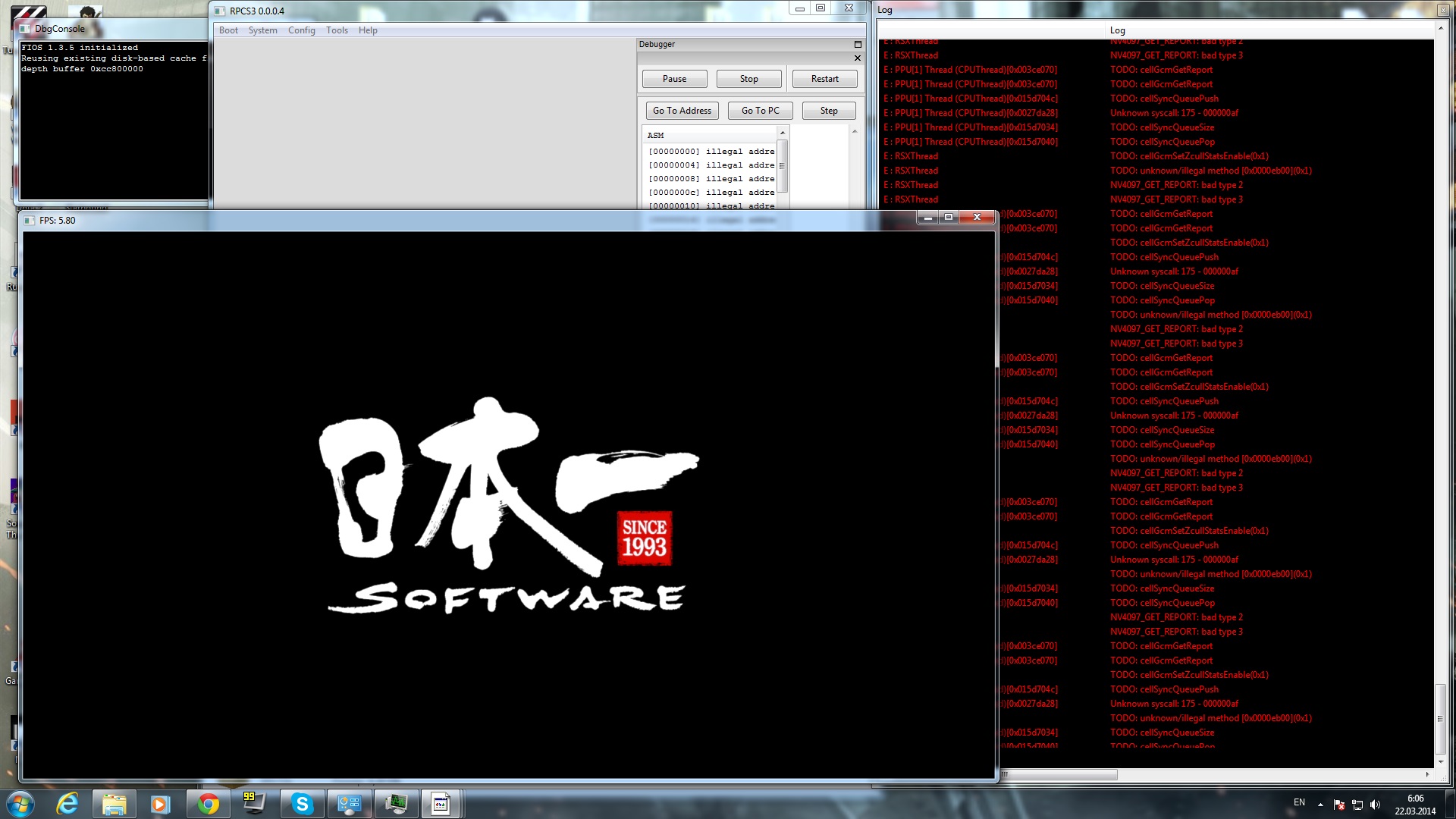Click the Log window horizontal scrollbar
The width and height of the screenshot is (1456, 819).
click(x=1062, y=774)
